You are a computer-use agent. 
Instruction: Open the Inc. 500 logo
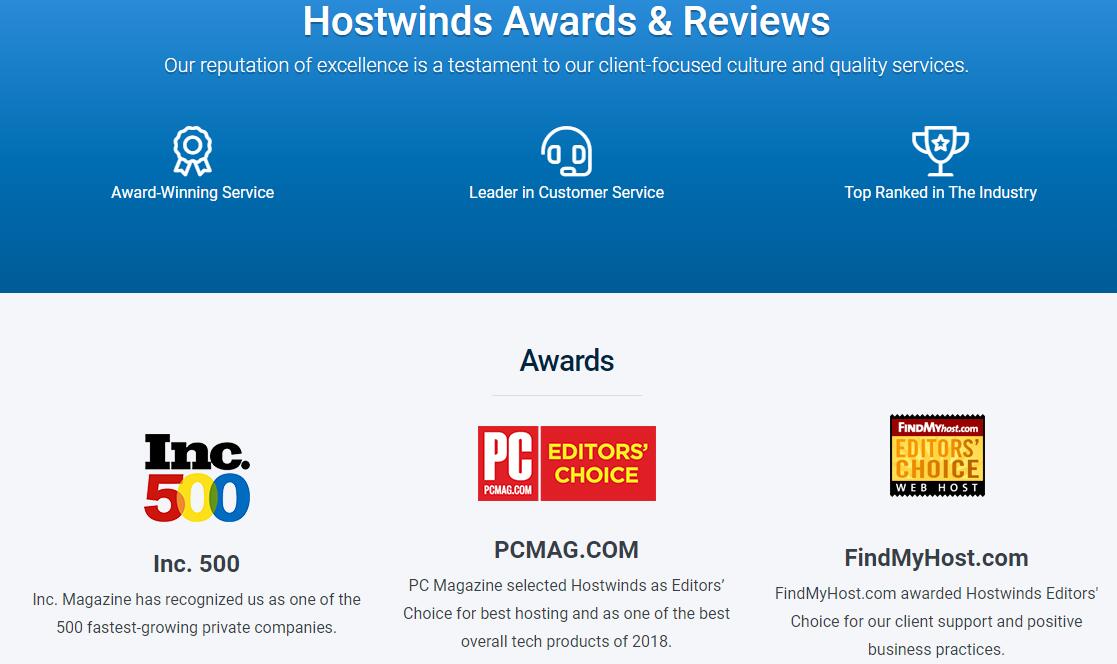coord(197,478)
